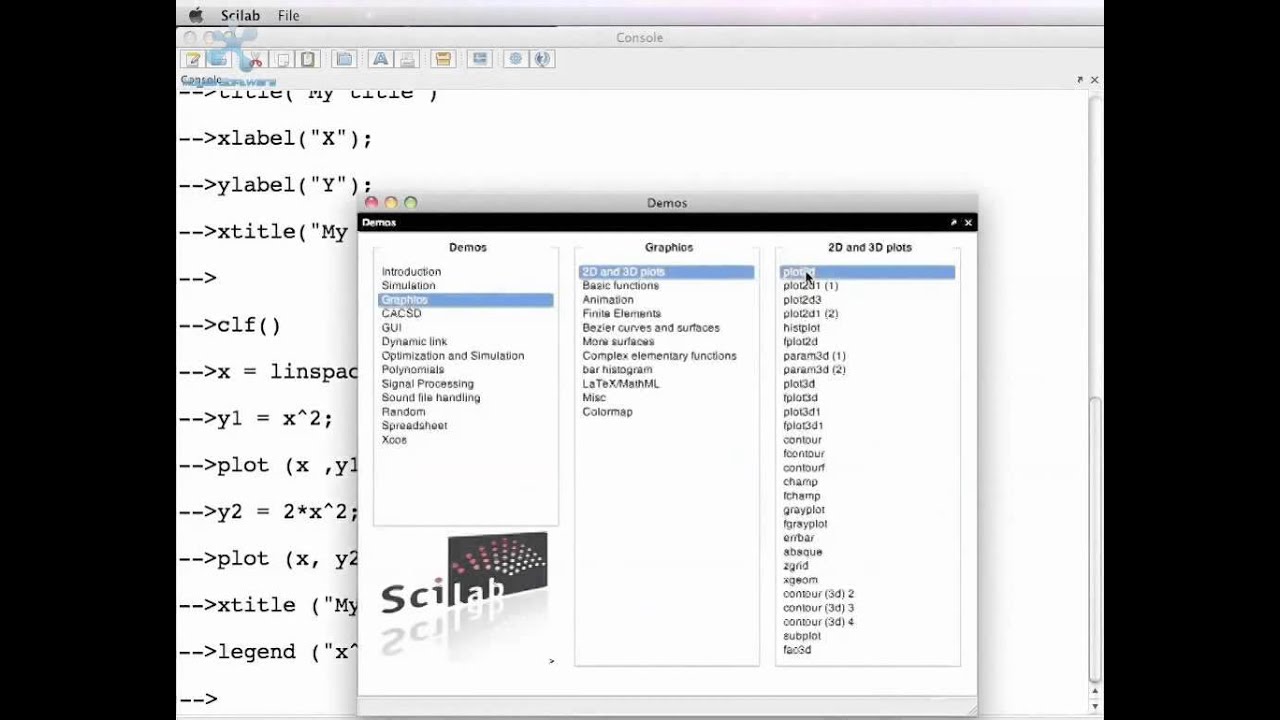Undock the Console panel with arrow icon
Screen dimensions: 1280x720
pyautogui.click(x=1080, y=80)
